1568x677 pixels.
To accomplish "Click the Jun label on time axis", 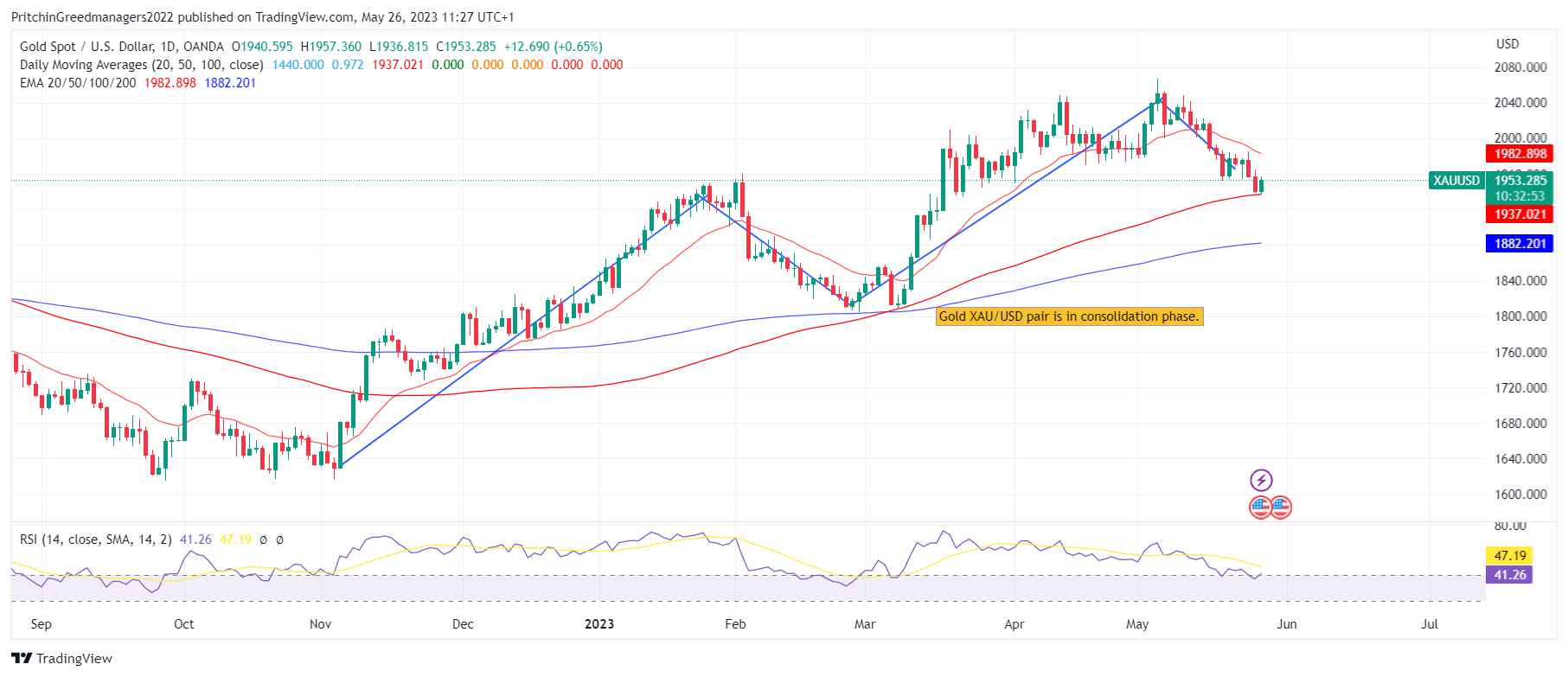I will pos(1287,624).
